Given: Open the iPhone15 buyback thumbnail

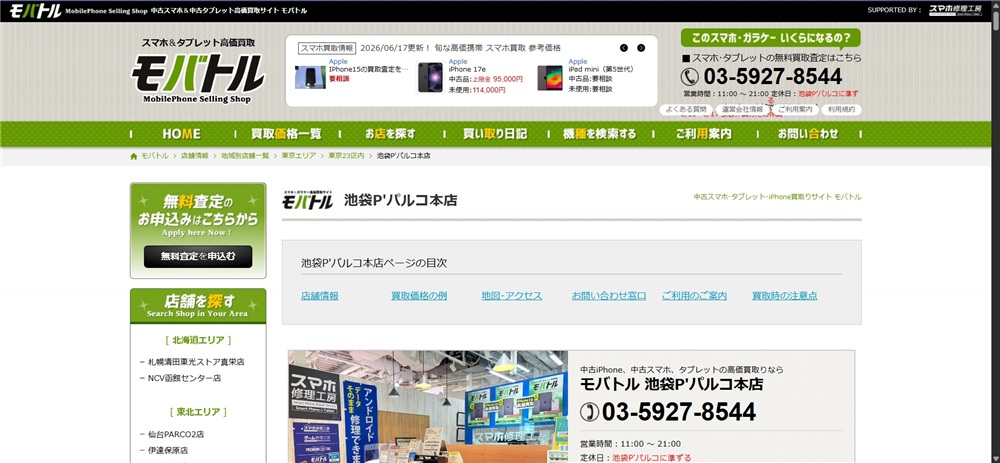Looking at the screenshot, I should pyautogui.click(x=310, y=77).
